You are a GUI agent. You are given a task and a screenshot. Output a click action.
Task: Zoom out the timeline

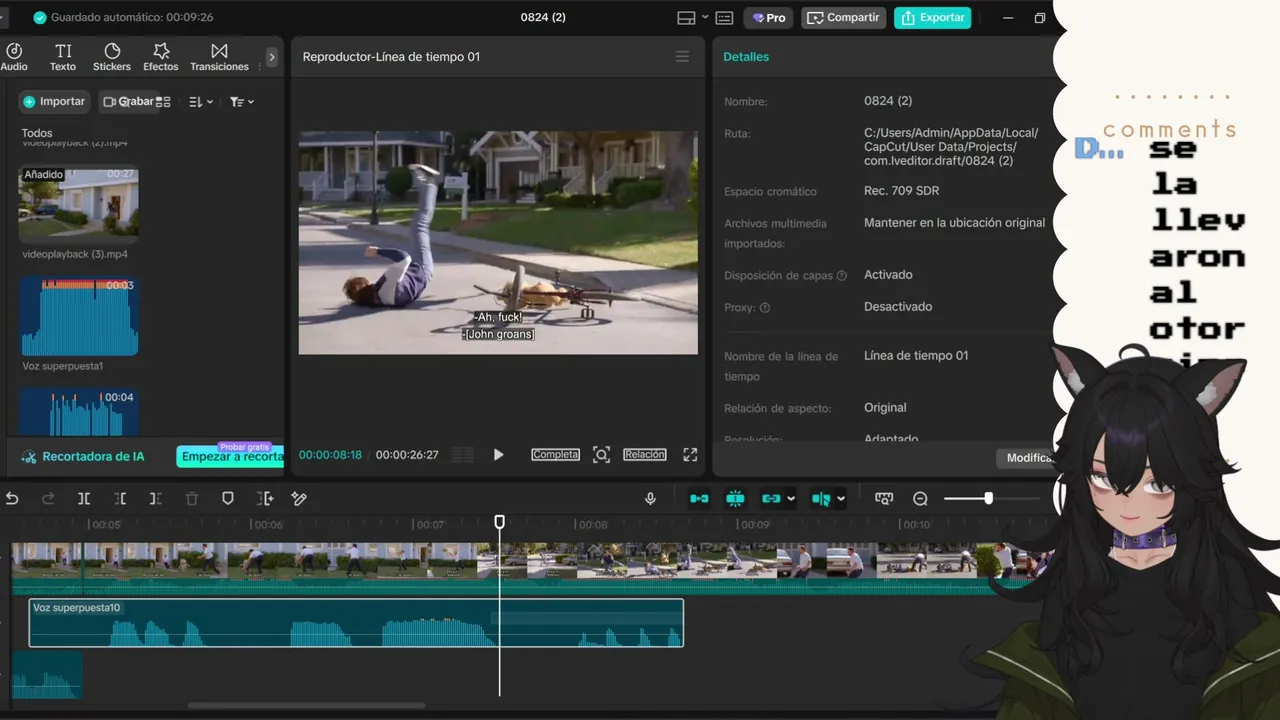pos(920,498)
